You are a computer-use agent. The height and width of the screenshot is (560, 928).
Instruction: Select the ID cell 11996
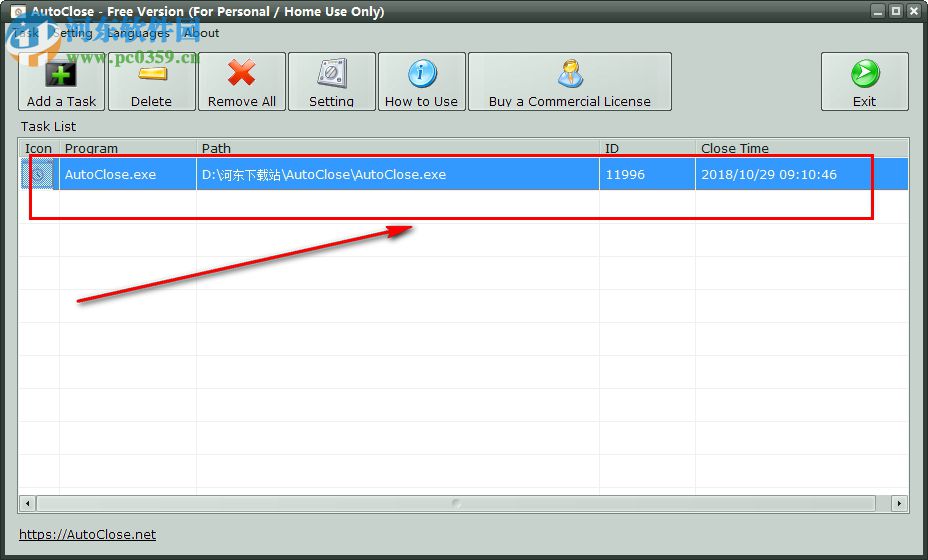point(647,174)
